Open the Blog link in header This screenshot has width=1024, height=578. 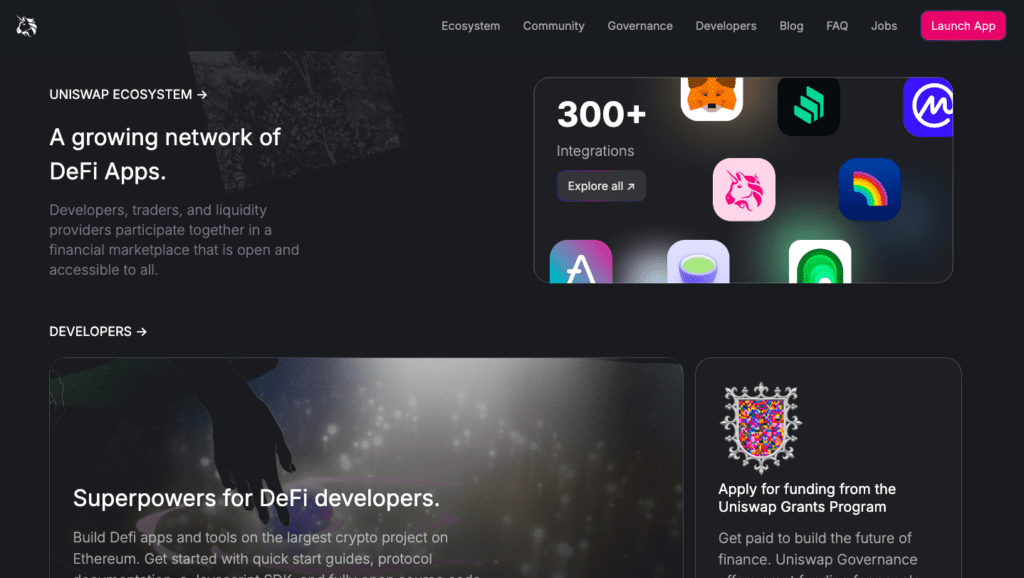pos(791,26)
